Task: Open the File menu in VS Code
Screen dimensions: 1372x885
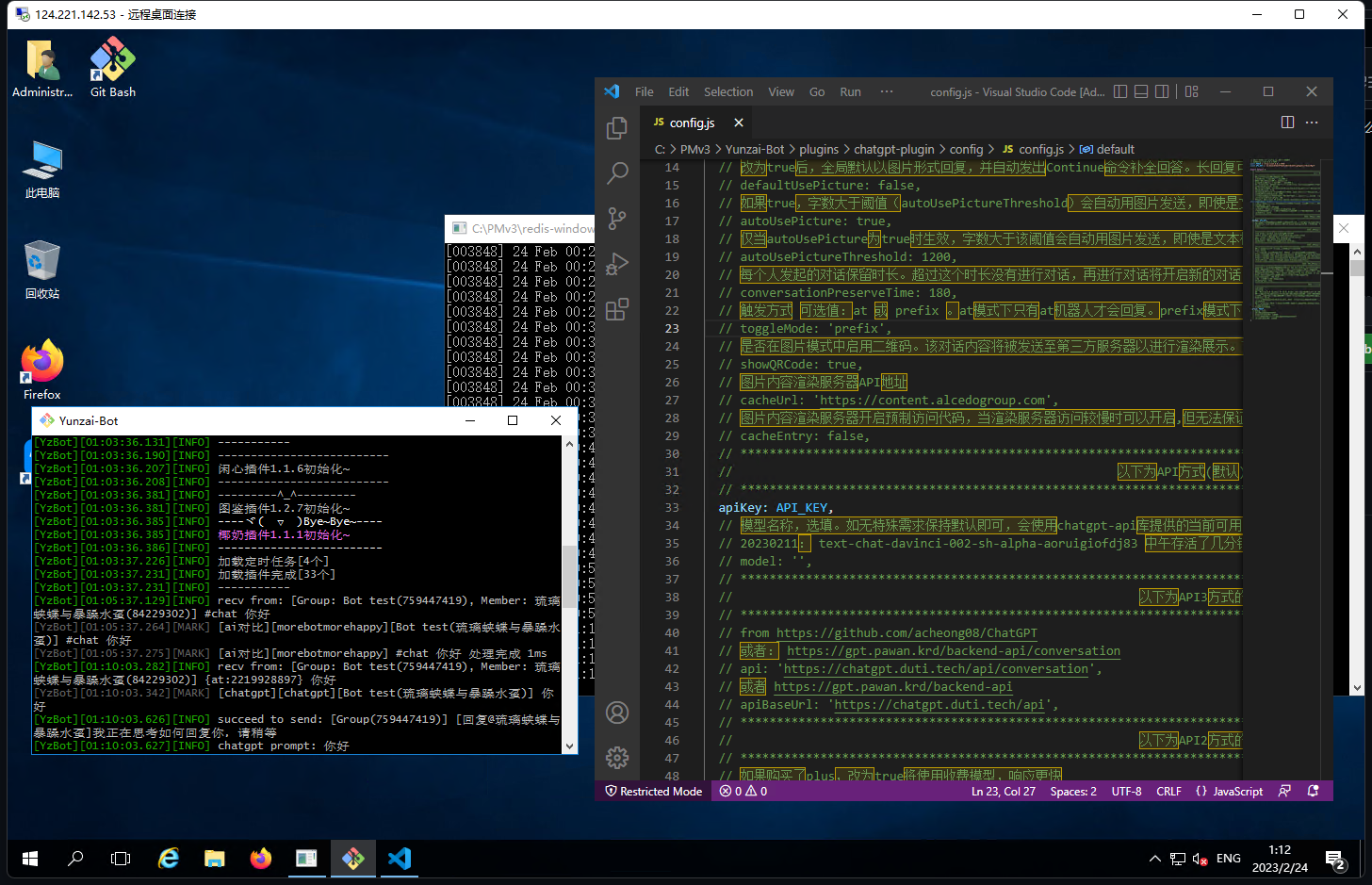Action: point(645,91)
